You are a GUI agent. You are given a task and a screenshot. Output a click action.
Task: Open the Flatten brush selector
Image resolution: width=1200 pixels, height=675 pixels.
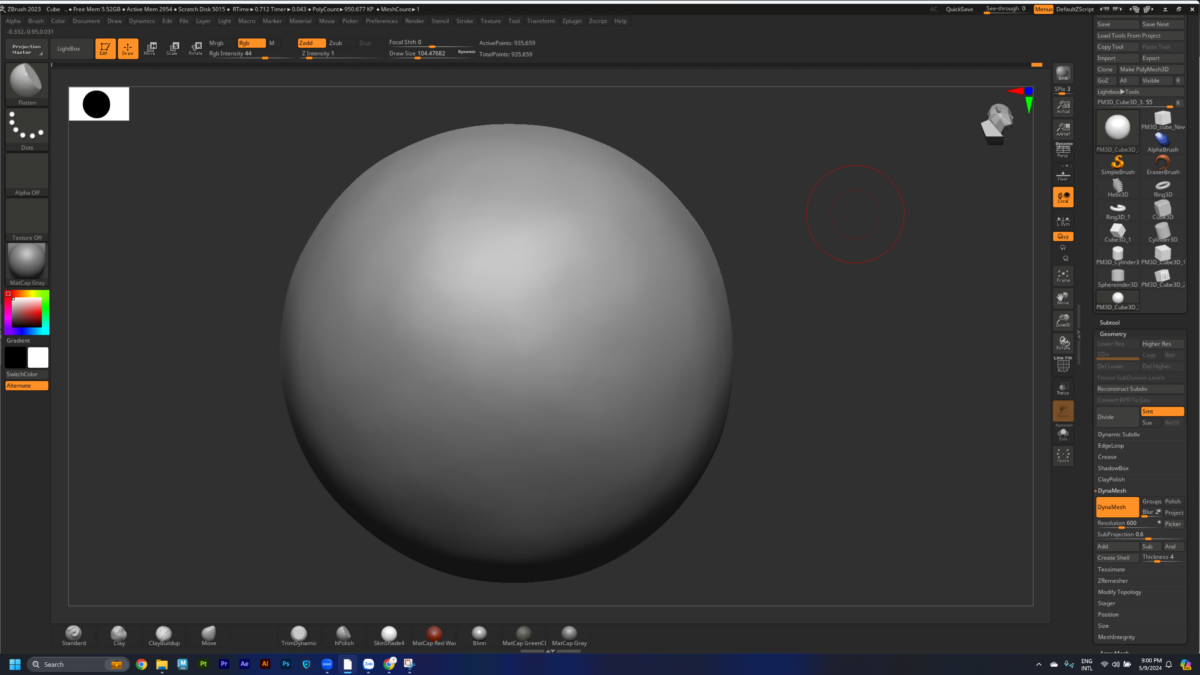pos(27,84)
